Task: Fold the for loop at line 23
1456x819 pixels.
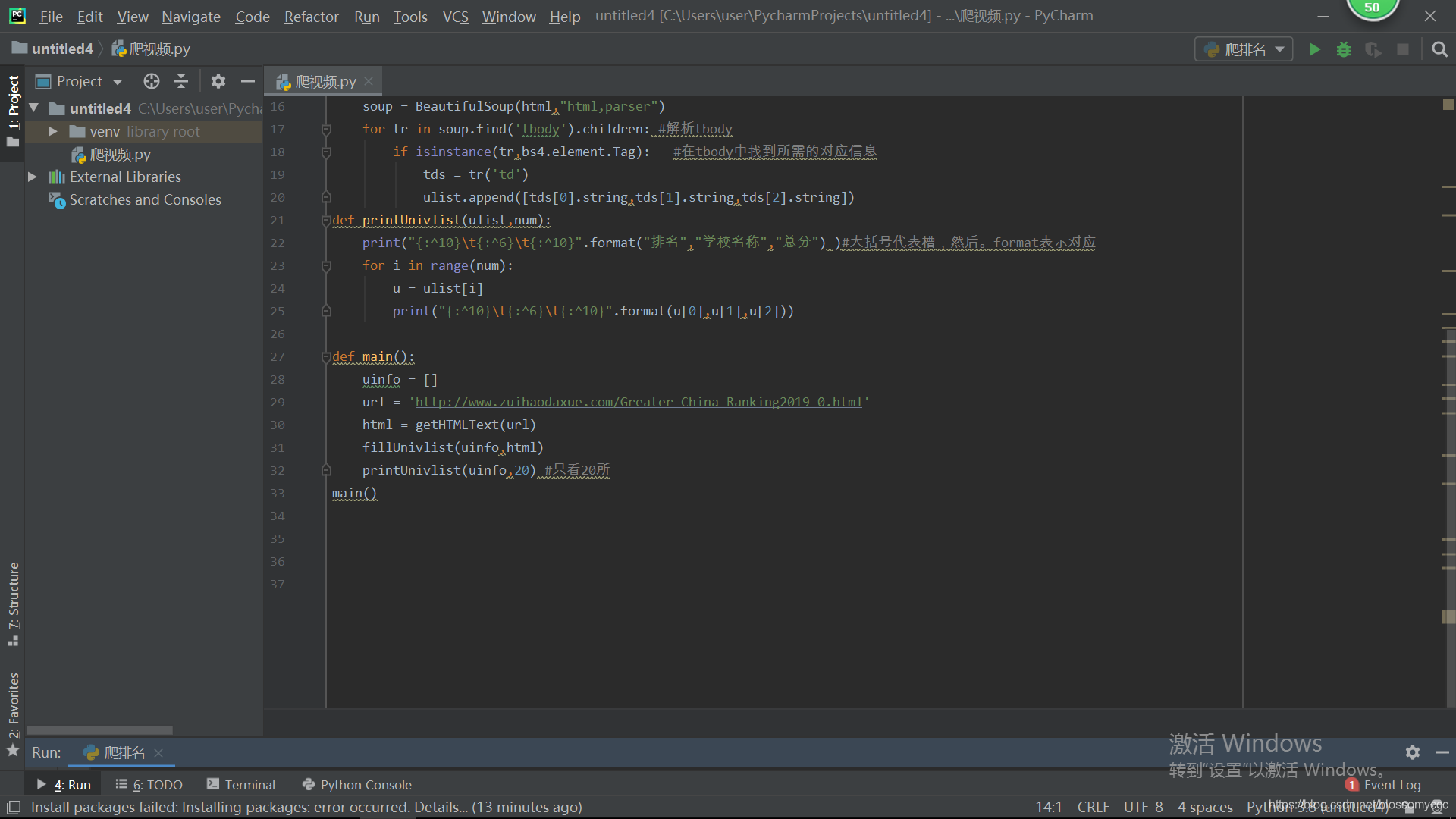Action: click(326, 266)
